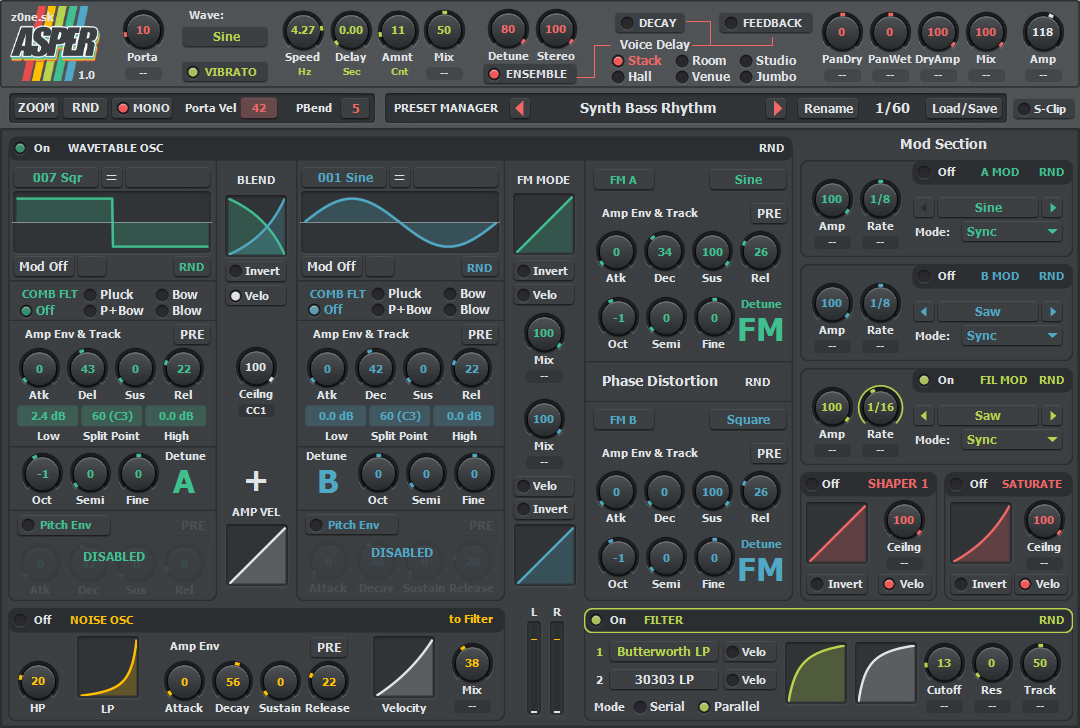Click the Noise OSC LP curve display

pyautogui.click(x=108, y=667)
